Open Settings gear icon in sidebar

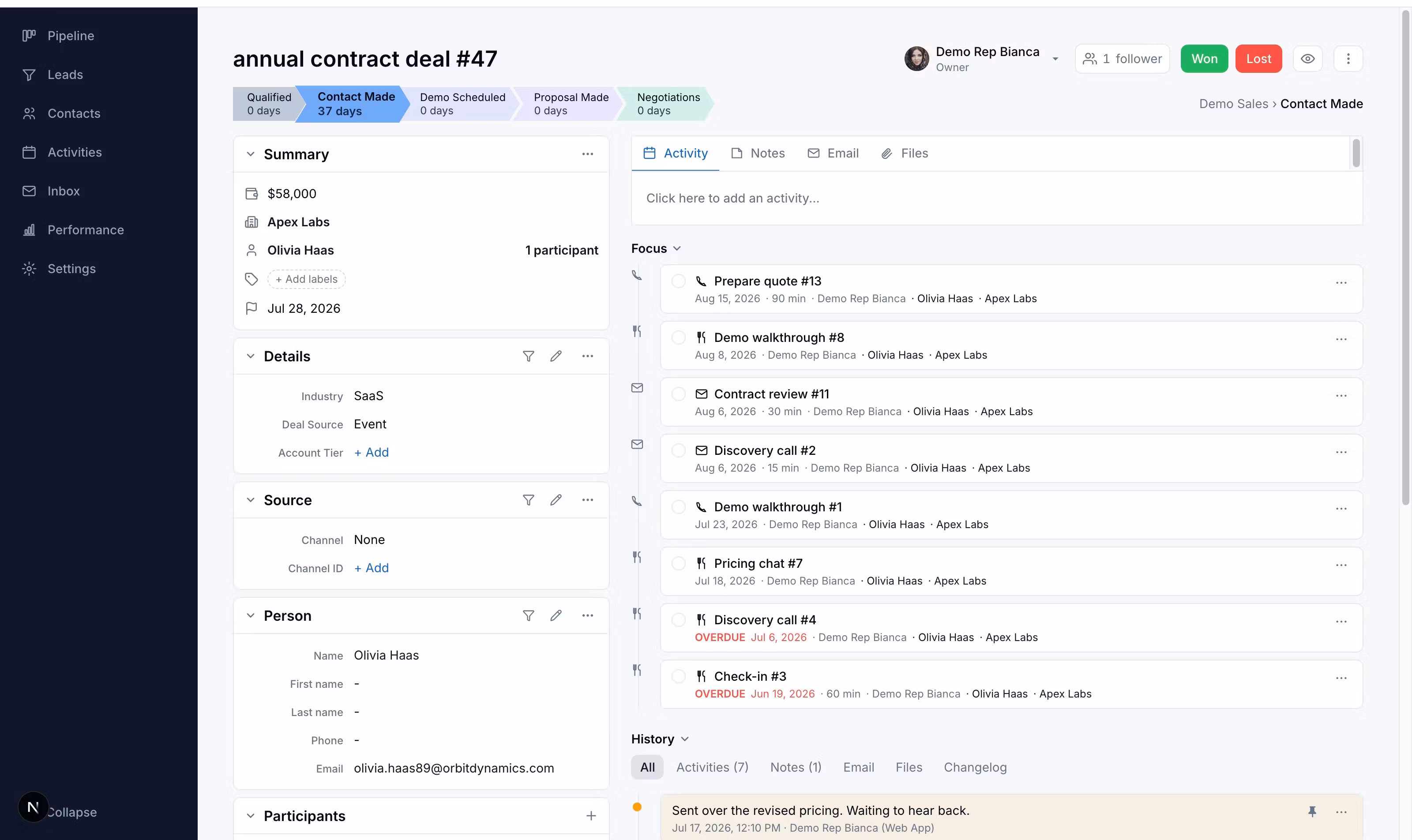point(29,268)
